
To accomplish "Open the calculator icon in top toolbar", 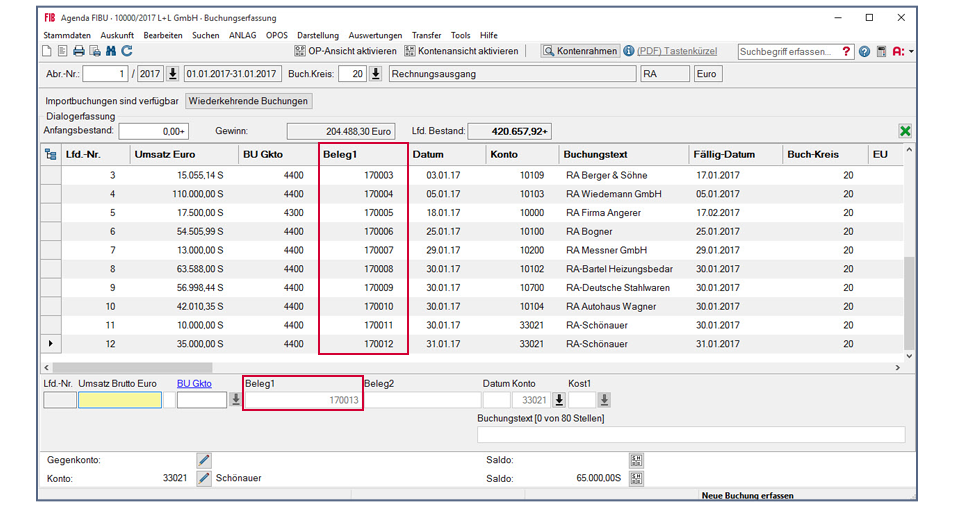I will pos(881,51).
